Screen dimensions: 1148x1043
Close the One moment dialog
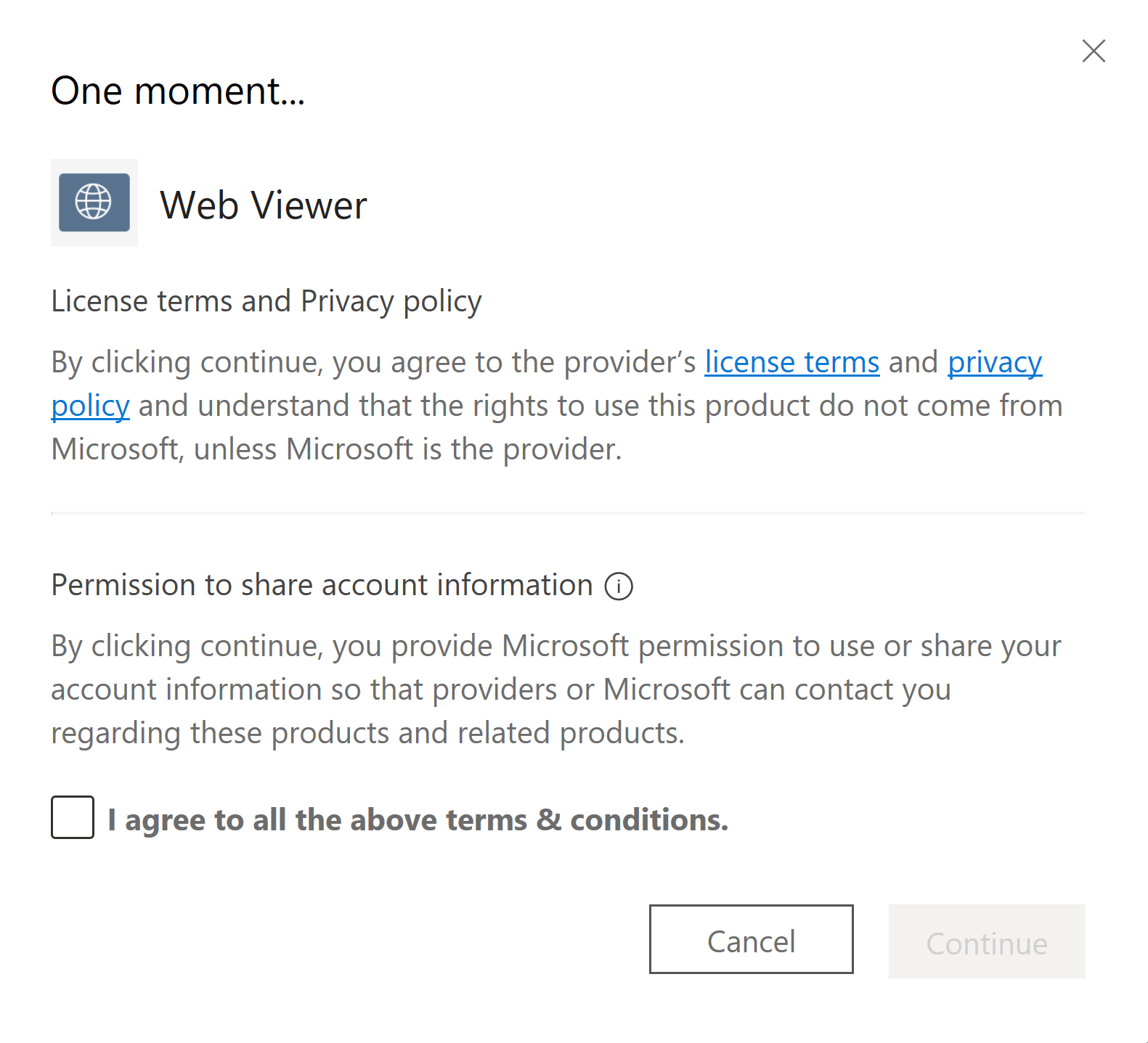click(1093, 51)
